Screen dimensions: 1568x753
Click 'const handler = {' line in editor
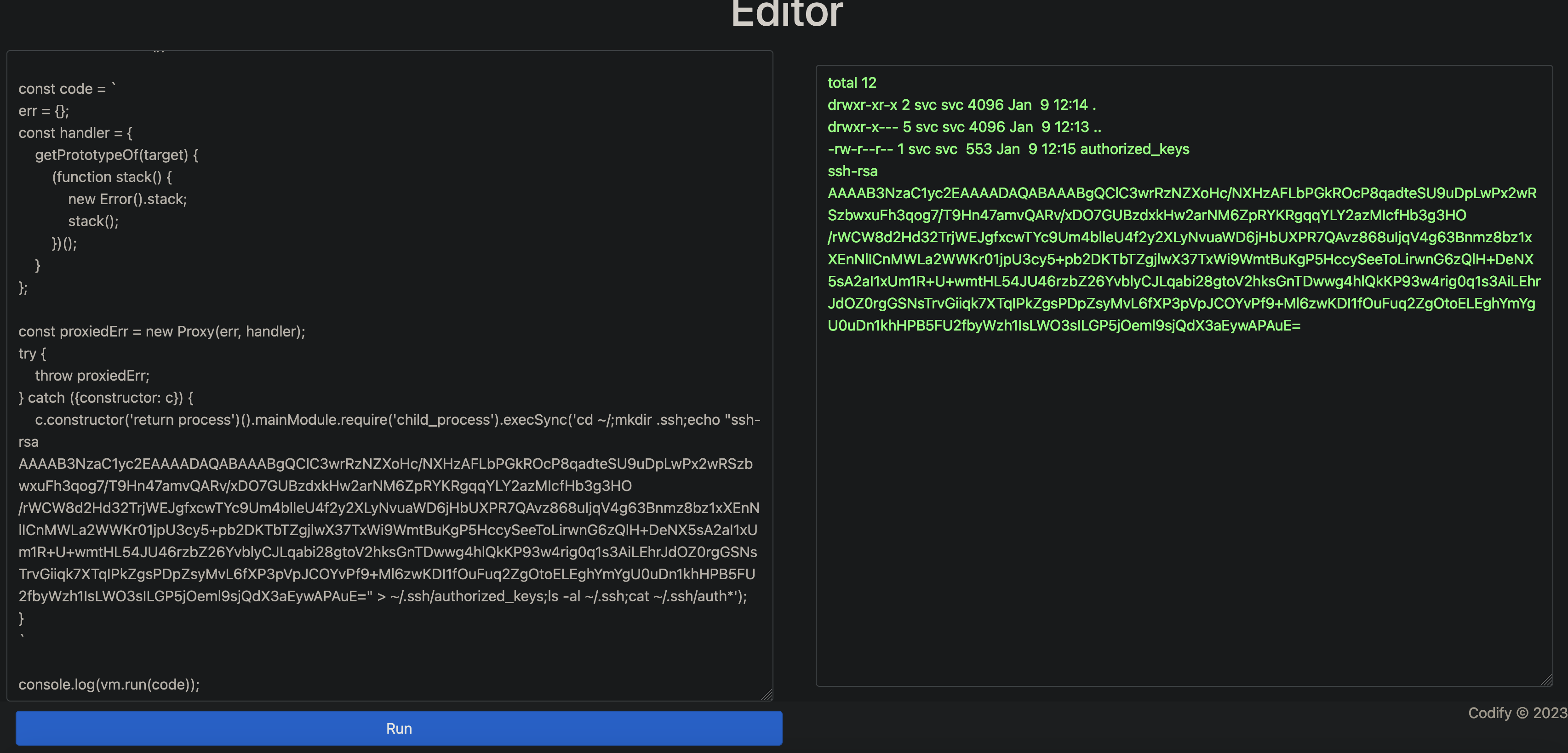[x=75, y=133]
